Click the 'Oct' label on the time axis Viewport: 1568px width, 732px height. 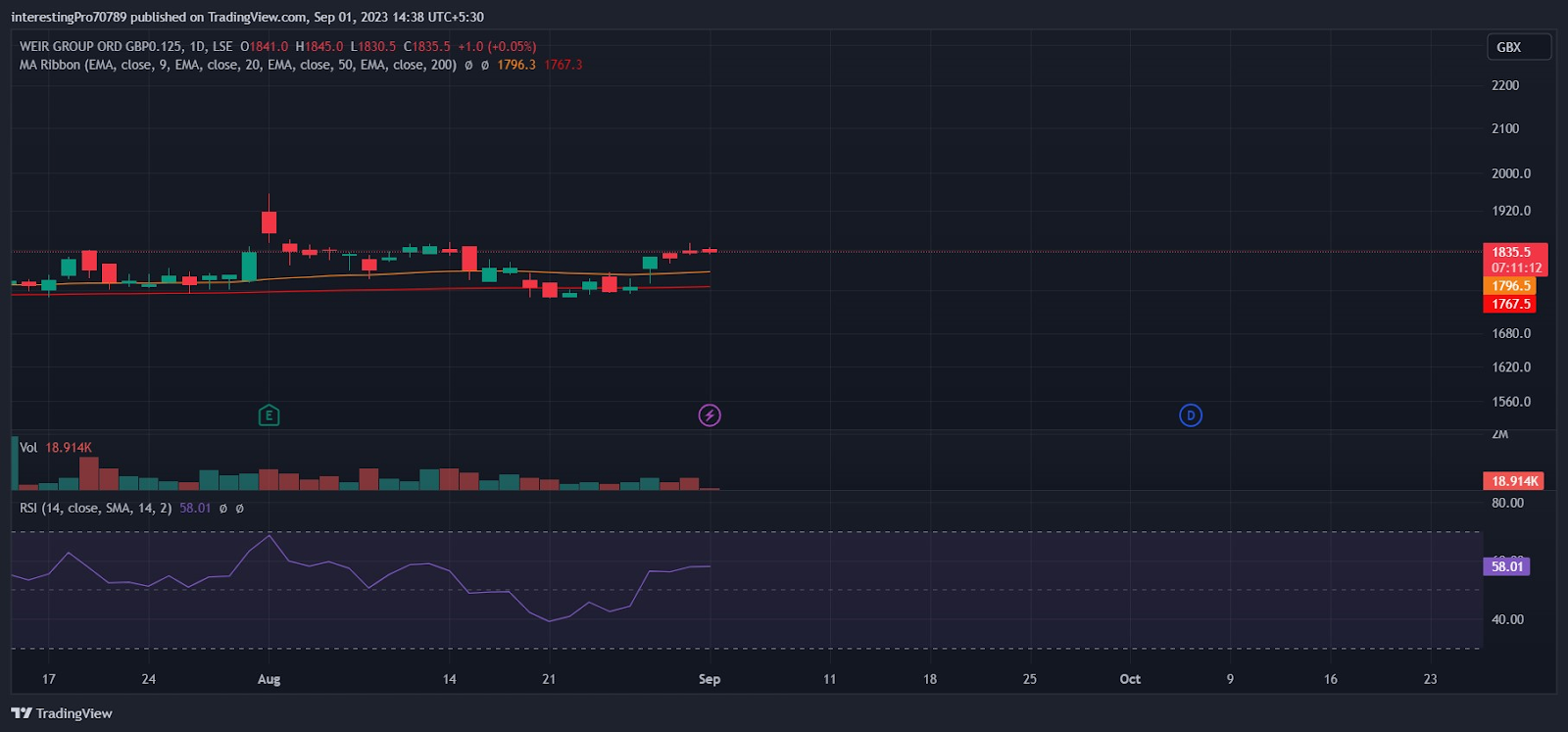pos(1130,679)
